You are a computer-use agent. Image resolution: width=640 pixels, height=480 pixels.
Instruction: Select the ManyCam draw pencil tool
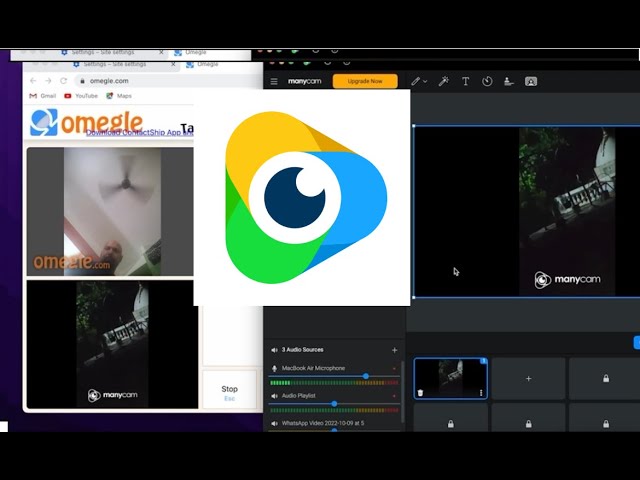[x=415, y=82]
